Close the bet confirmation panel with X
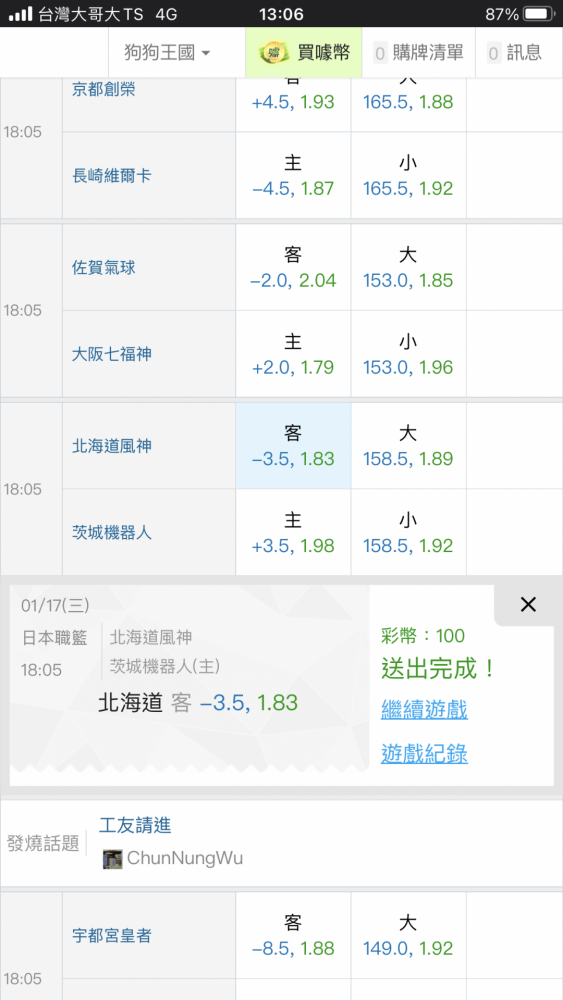 tap(528, 605)
